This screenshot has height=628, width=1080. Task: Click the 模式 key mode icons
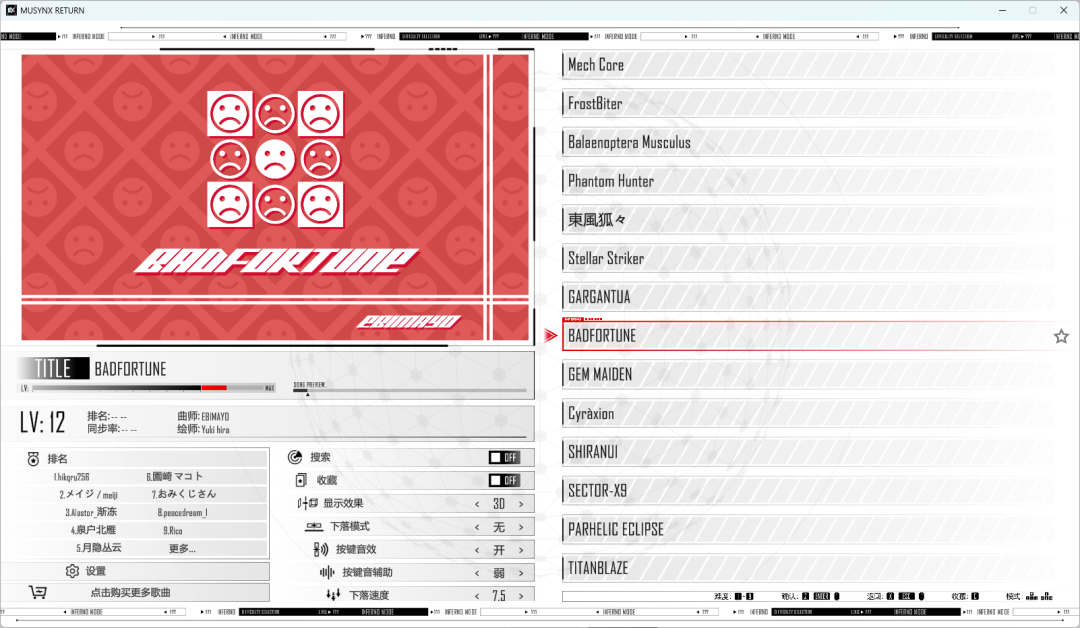tap(1039, 596)
